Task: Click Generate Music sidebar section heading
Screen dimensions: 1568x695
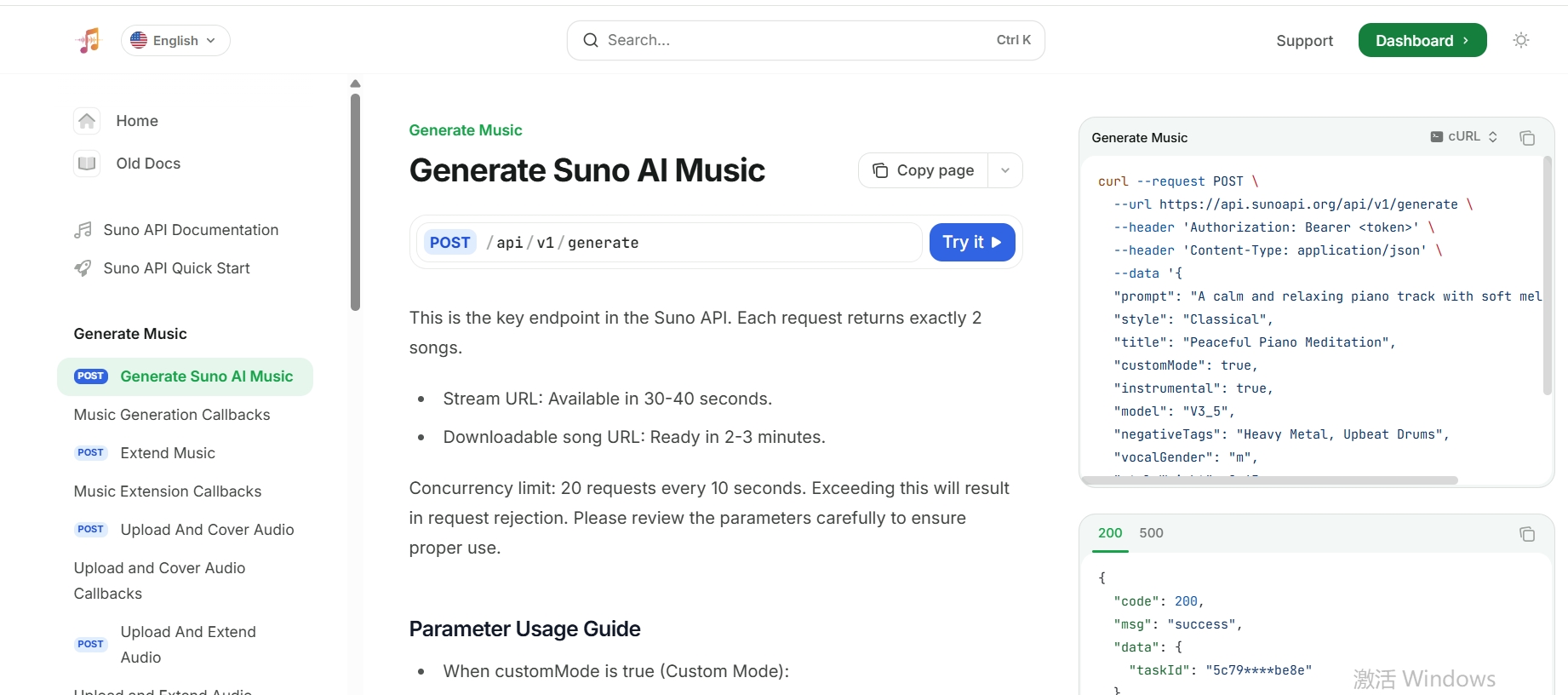Action: pos(130,334)
